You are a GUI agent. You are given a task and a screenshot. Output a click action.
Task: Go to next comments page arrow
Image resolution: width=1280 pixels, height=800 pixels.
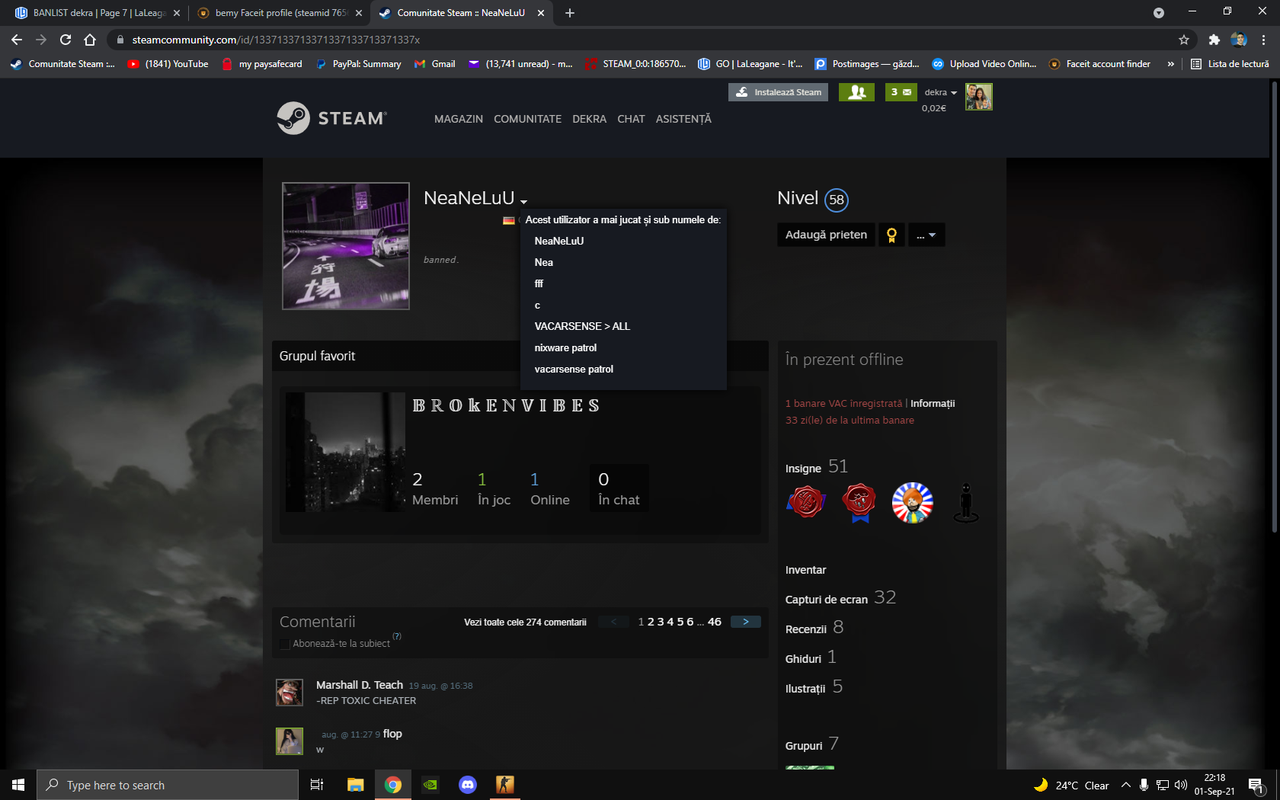coord(746,622)
